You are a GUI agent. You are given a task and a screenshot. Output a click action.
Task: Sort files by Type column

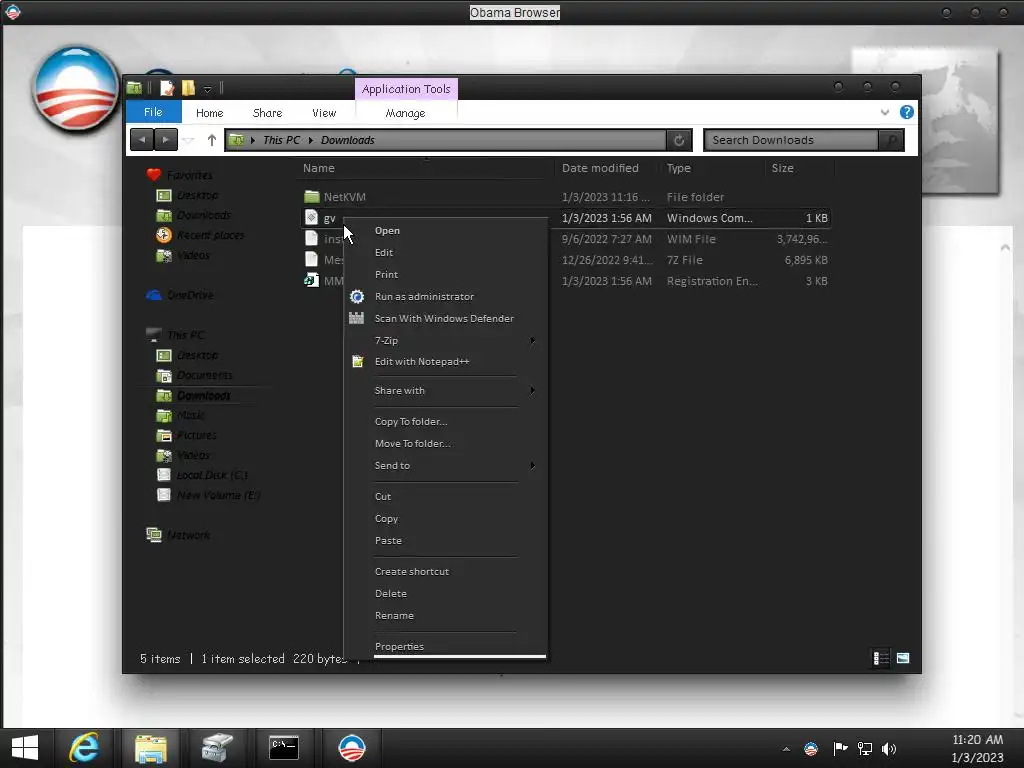point(679,168)
